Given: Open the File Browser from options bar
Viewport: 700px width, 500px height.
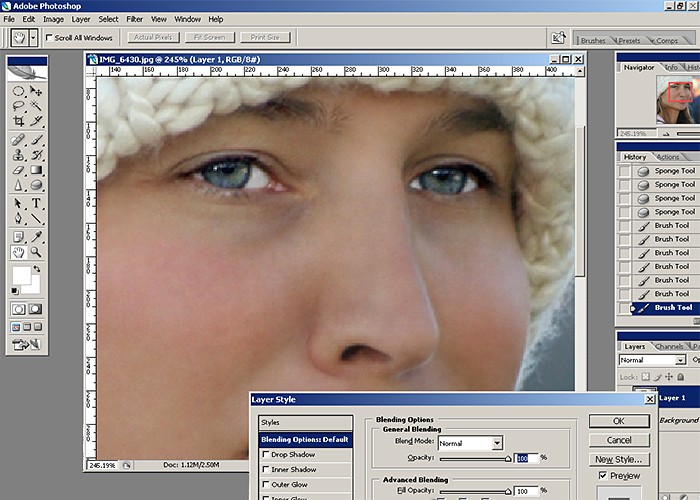Looking at the screenshot, I should (x=558, y=38).
